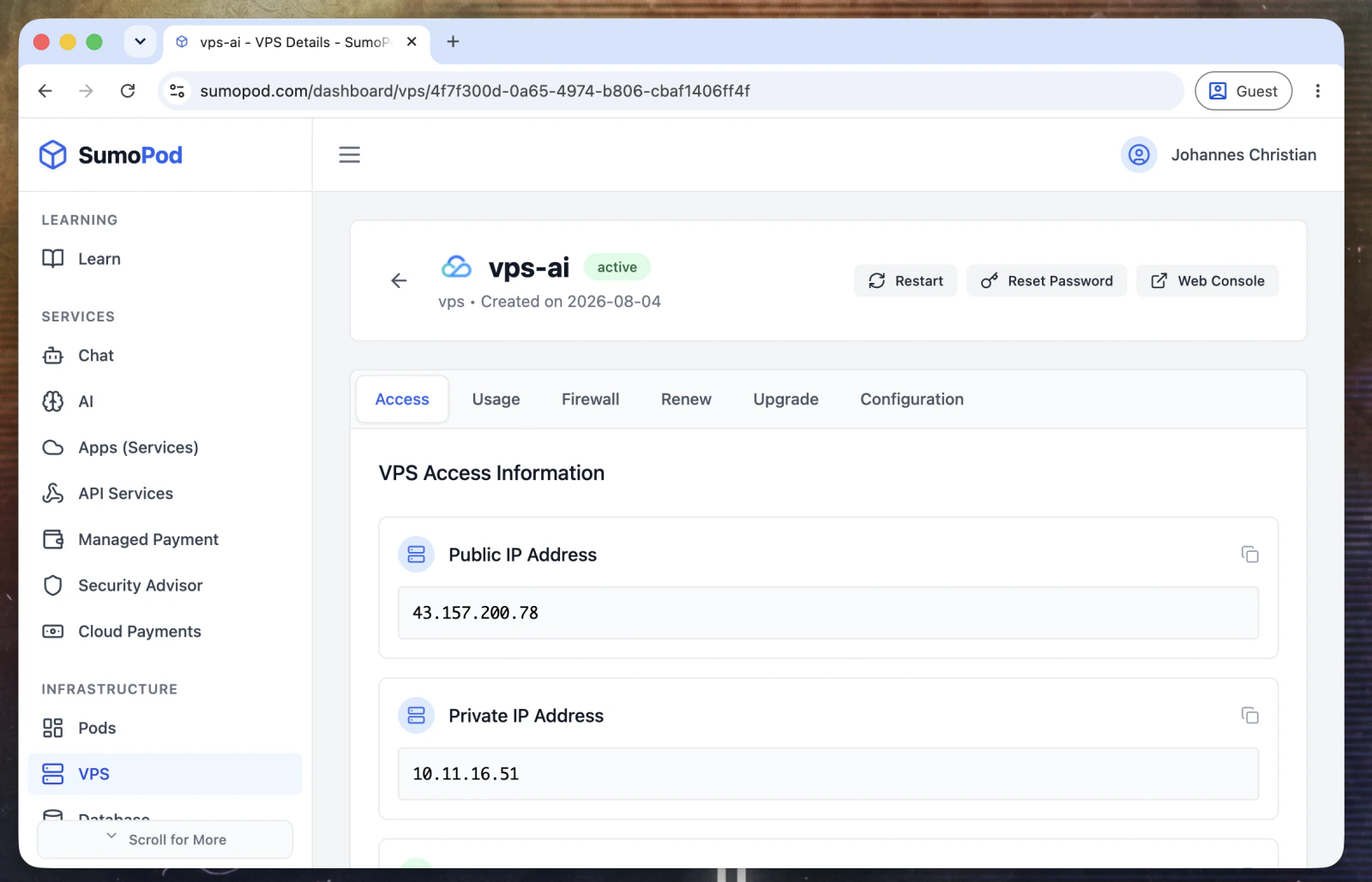Click the Reset Password button
This screenshot has height=882, width=1372.
(x=1046, y=281)
